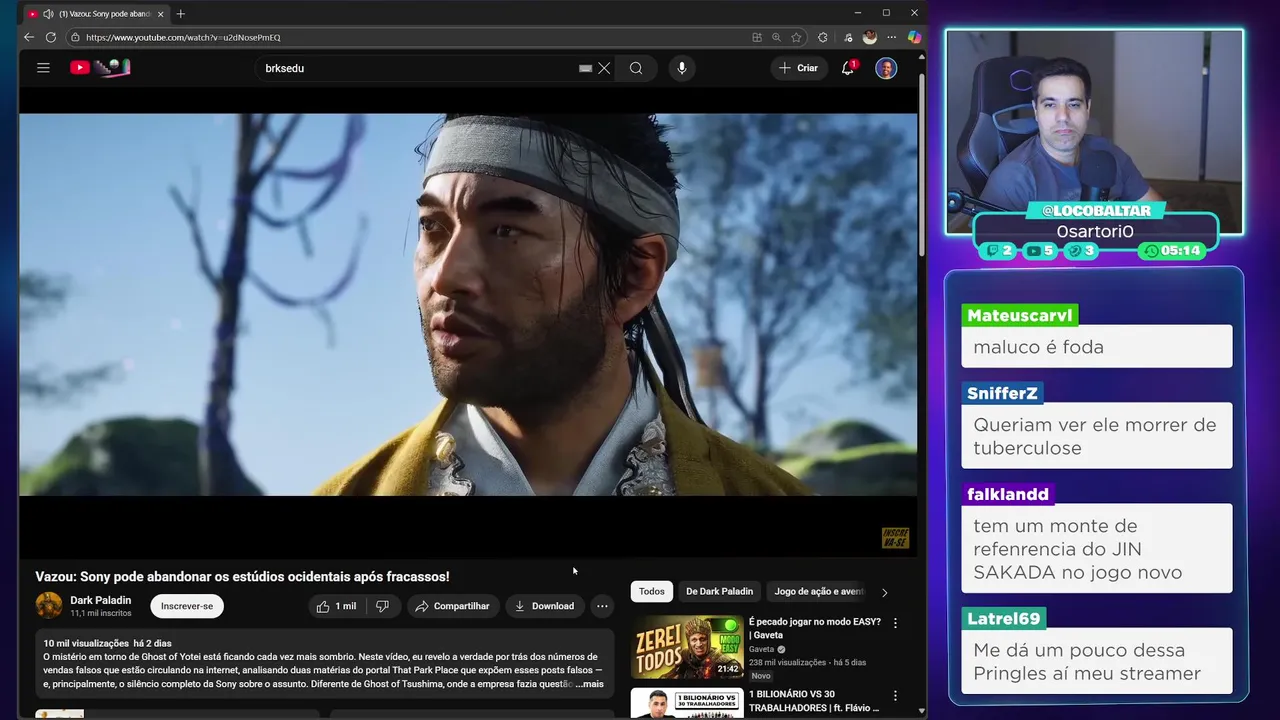Go back in the browser
1280x720 pixels.
[x=29, y=37]
